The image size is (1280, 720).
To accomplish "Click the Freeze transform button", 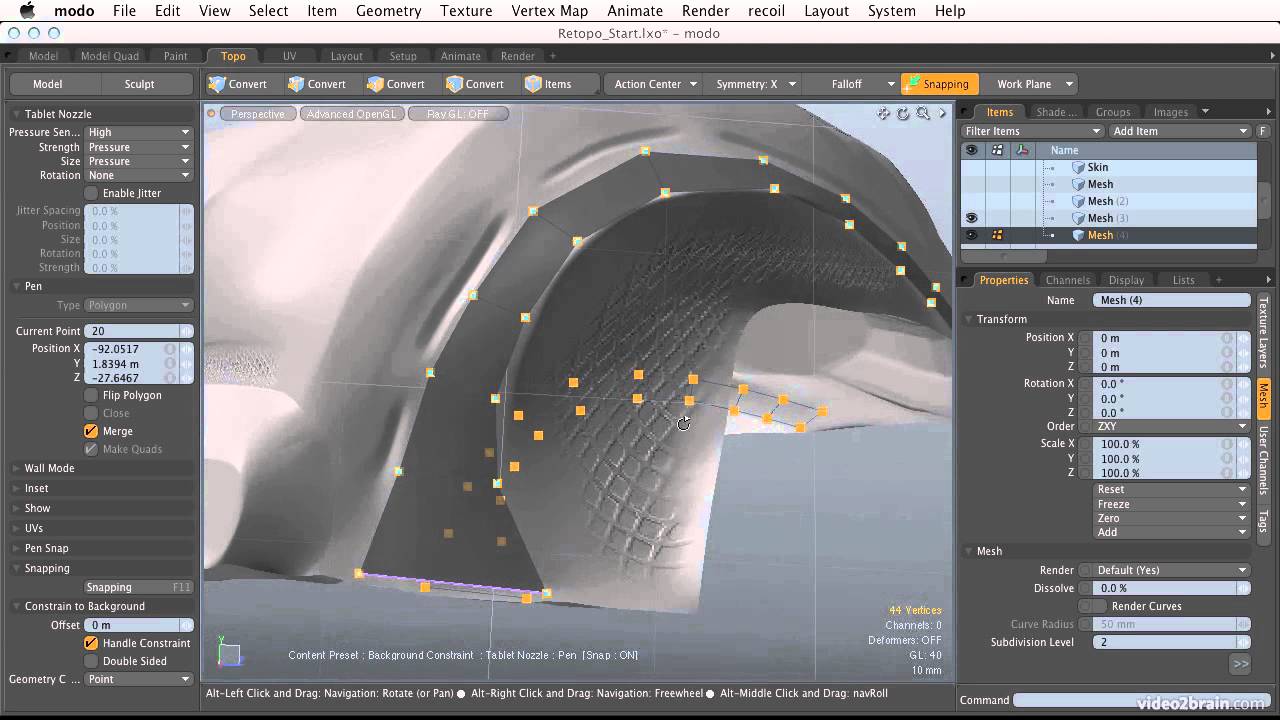I will tap(1171, 504).
